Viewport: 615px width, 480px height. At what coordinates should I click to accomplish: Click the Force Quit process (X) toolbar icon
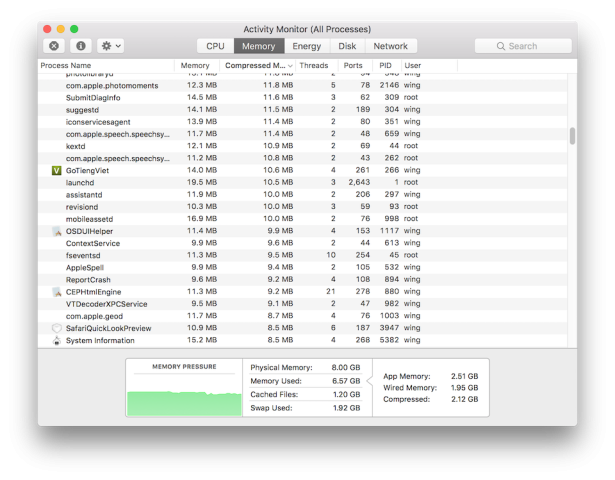point(54,46)
